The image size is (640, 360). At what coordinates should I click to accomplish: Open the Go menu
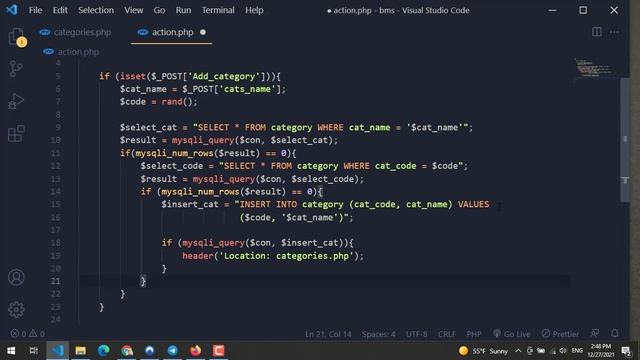(x=159, y=10)
